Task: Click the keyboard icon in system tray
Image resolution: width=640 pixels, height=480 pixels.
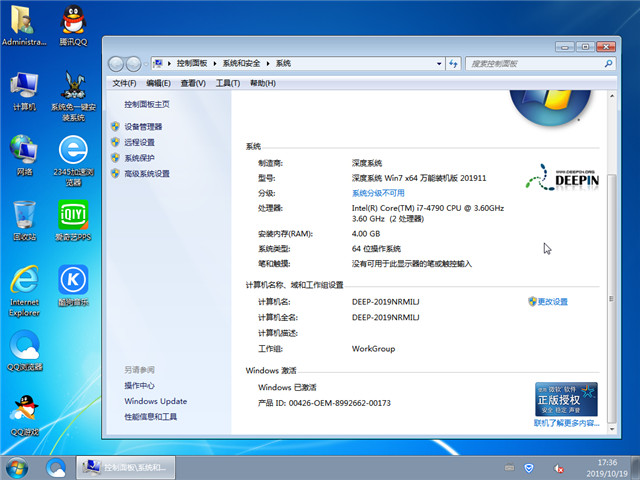Action: pos(509,467)
